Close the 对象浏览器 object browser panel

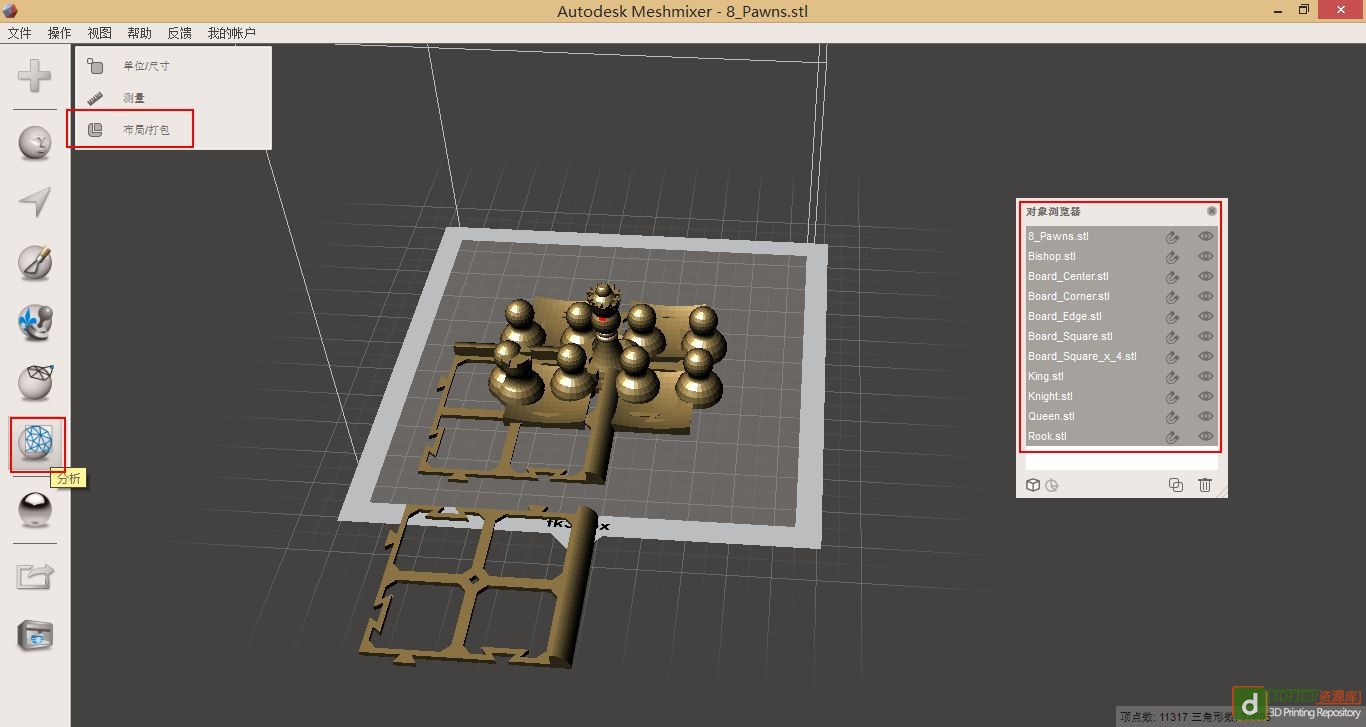tap(1212, 211)
